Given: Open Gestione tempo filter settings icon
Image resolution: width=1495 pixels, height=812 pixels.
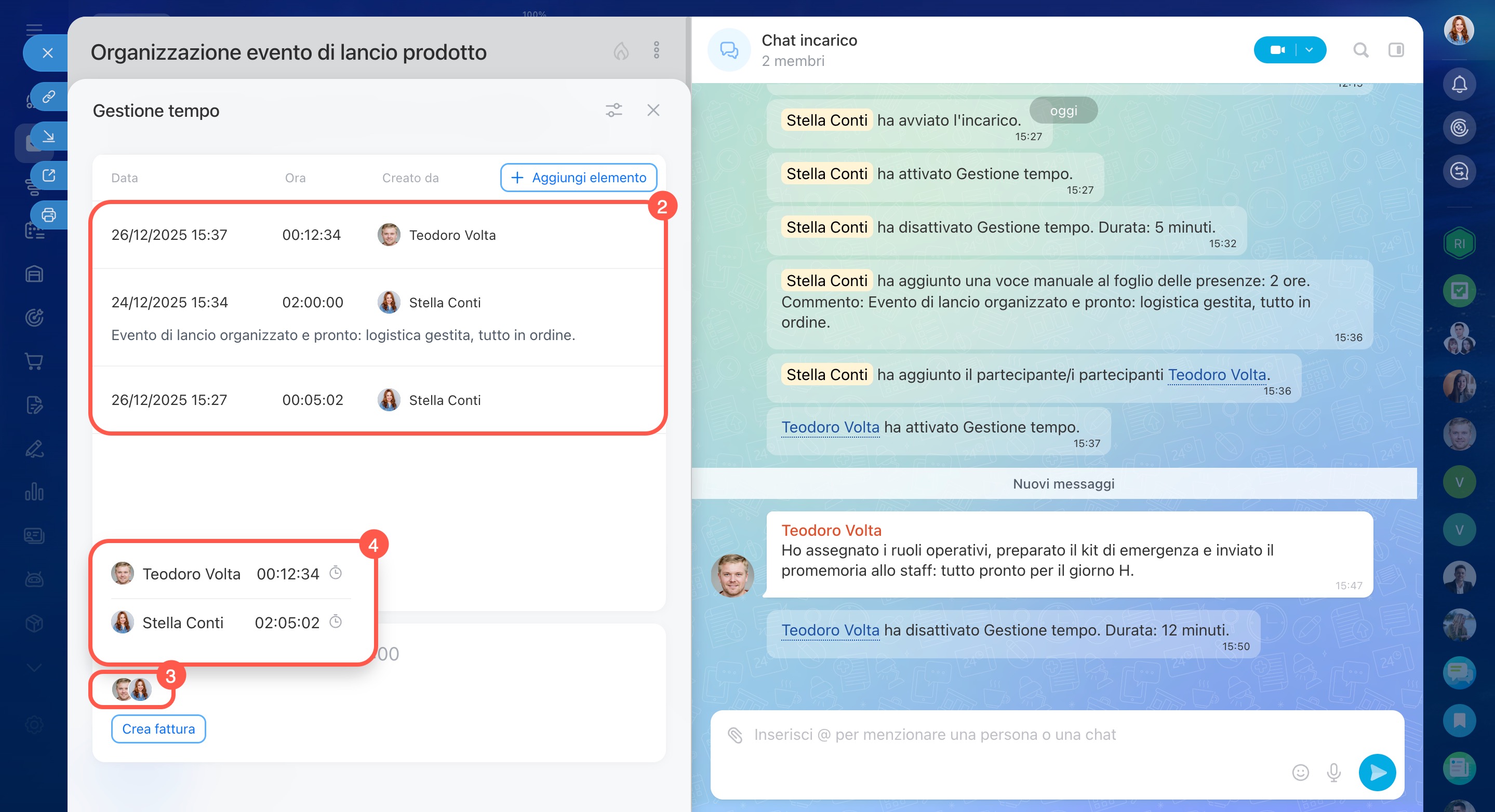Looking at the screenshot, I should pos(613,110).
